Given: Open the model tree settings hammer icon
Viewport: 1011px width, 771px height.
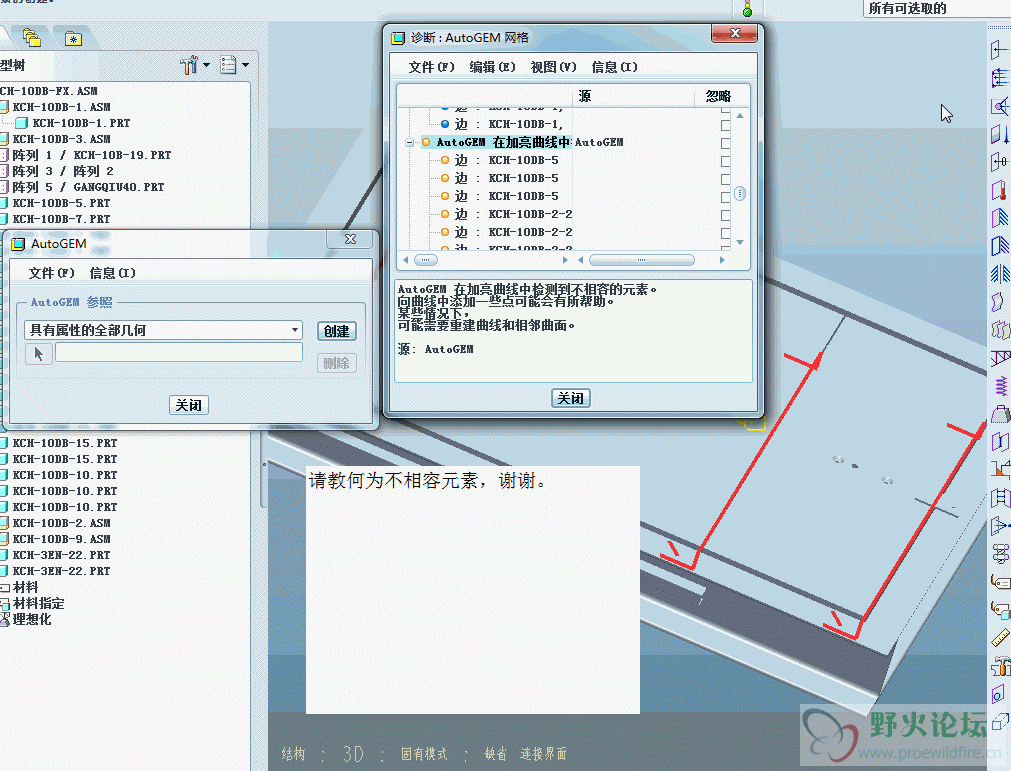Looking at the screenshot, I should [x=189, y=65].
